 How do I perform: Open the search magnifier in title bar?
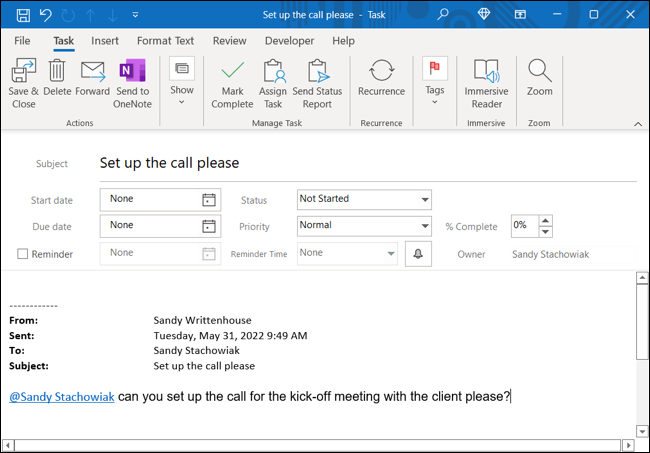[443, 15]
